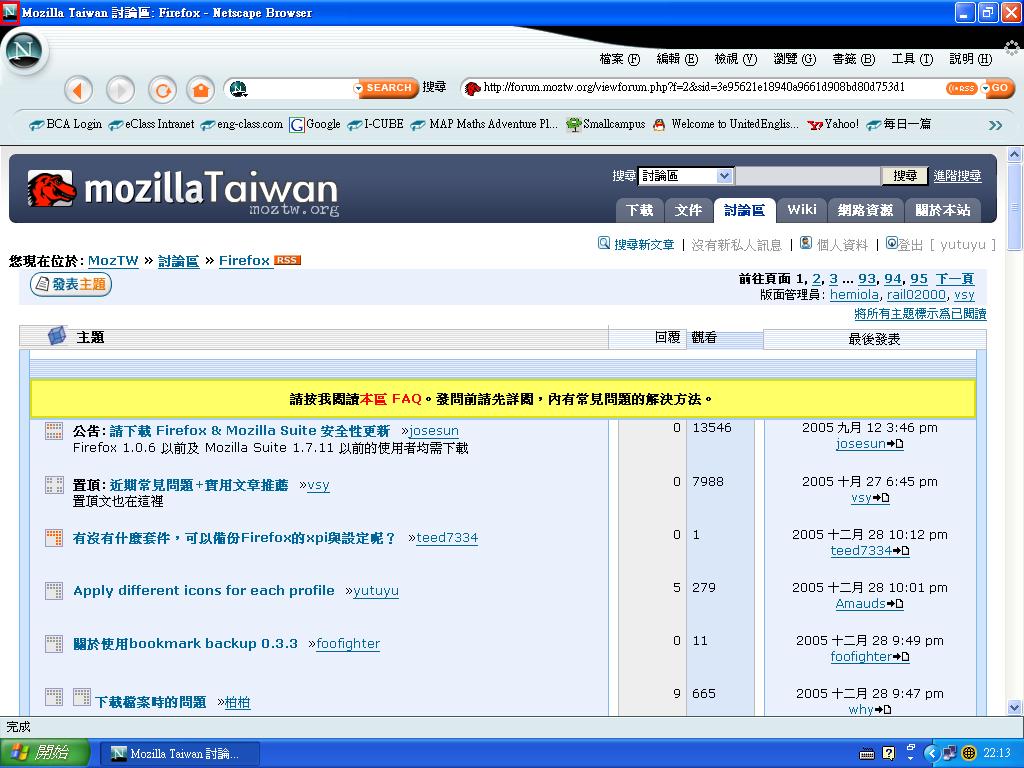Image resolution: width=1024 pixels, height=768 pixels.
Task: Open the search engine dropdown arrow
Action: point(358,88)
